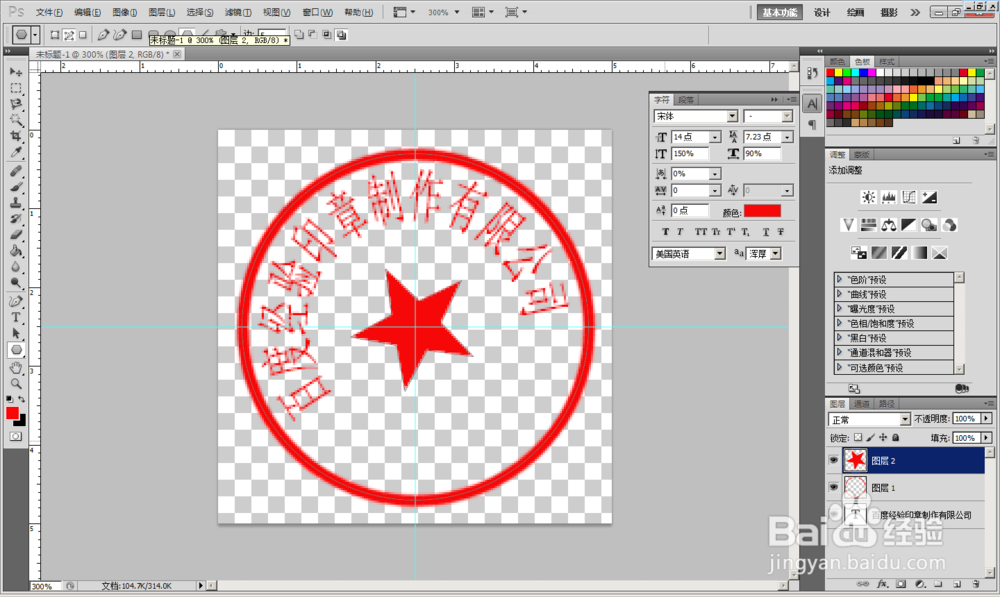Select the Hand tool
Viewport: 1000px width, 597px height.
coord(16,368)
